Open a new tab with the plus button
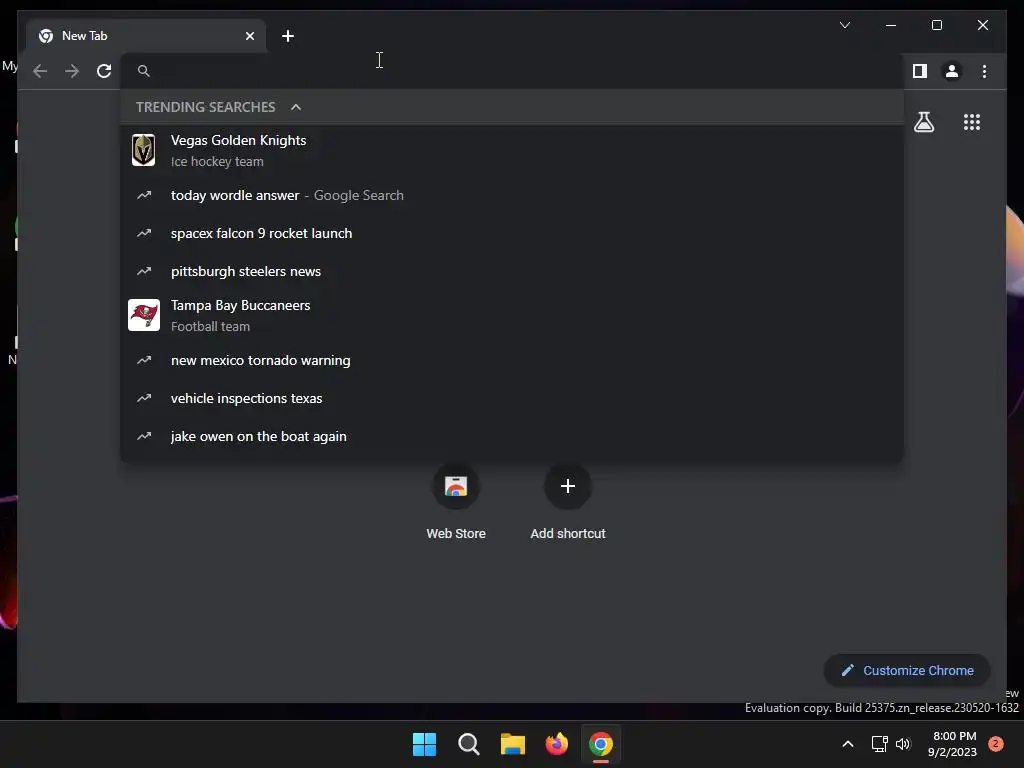This screenshot has width=1024, height=768. coord(288,36)
